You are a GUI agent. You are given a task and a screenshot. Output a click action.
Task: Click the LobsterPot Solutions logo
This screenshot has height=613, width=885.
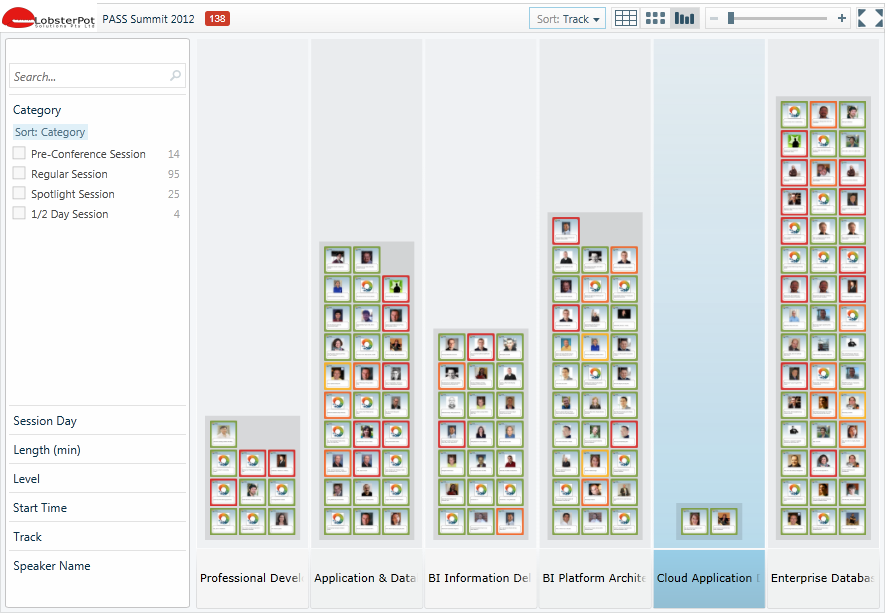tap(50, 18)
